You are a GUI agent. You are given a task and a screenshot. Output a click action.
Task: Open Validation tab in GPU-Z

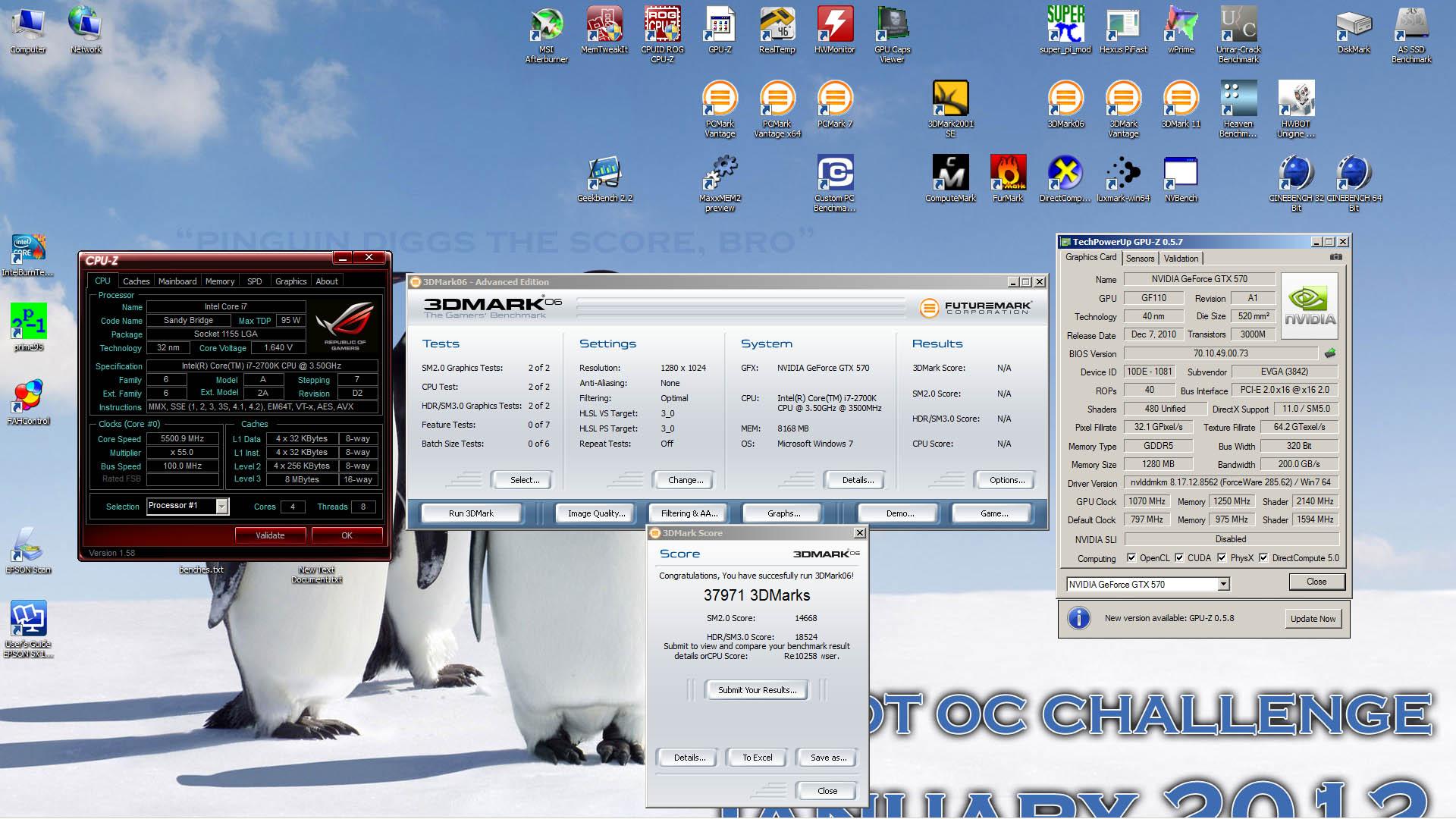pyautogui.click(x=1181, y=259)
